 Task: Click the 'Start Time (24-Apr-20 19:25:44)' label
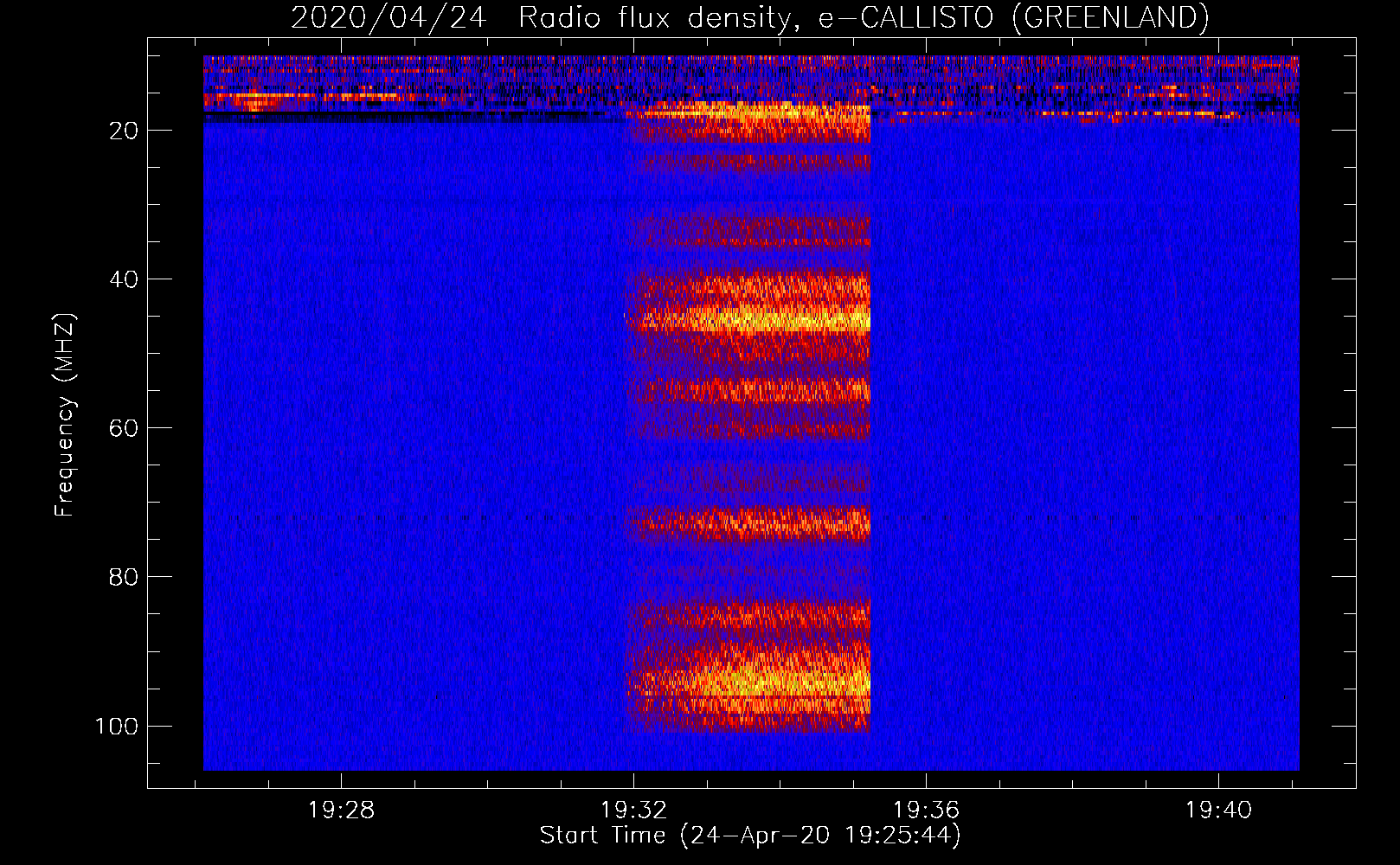(750, 836)
